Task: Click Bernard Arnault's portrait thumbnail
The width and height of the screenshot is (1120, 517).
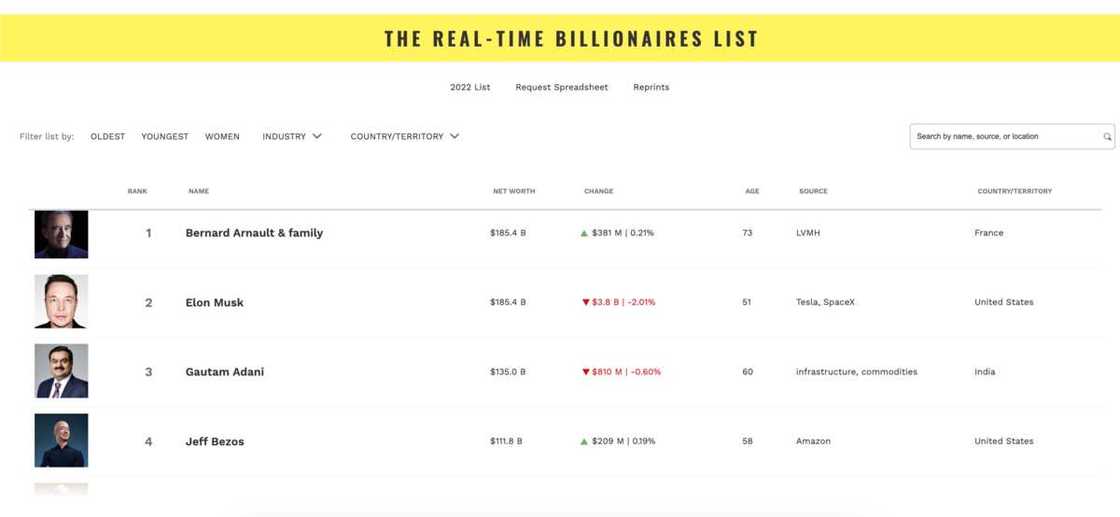Action: pos(61,234)
